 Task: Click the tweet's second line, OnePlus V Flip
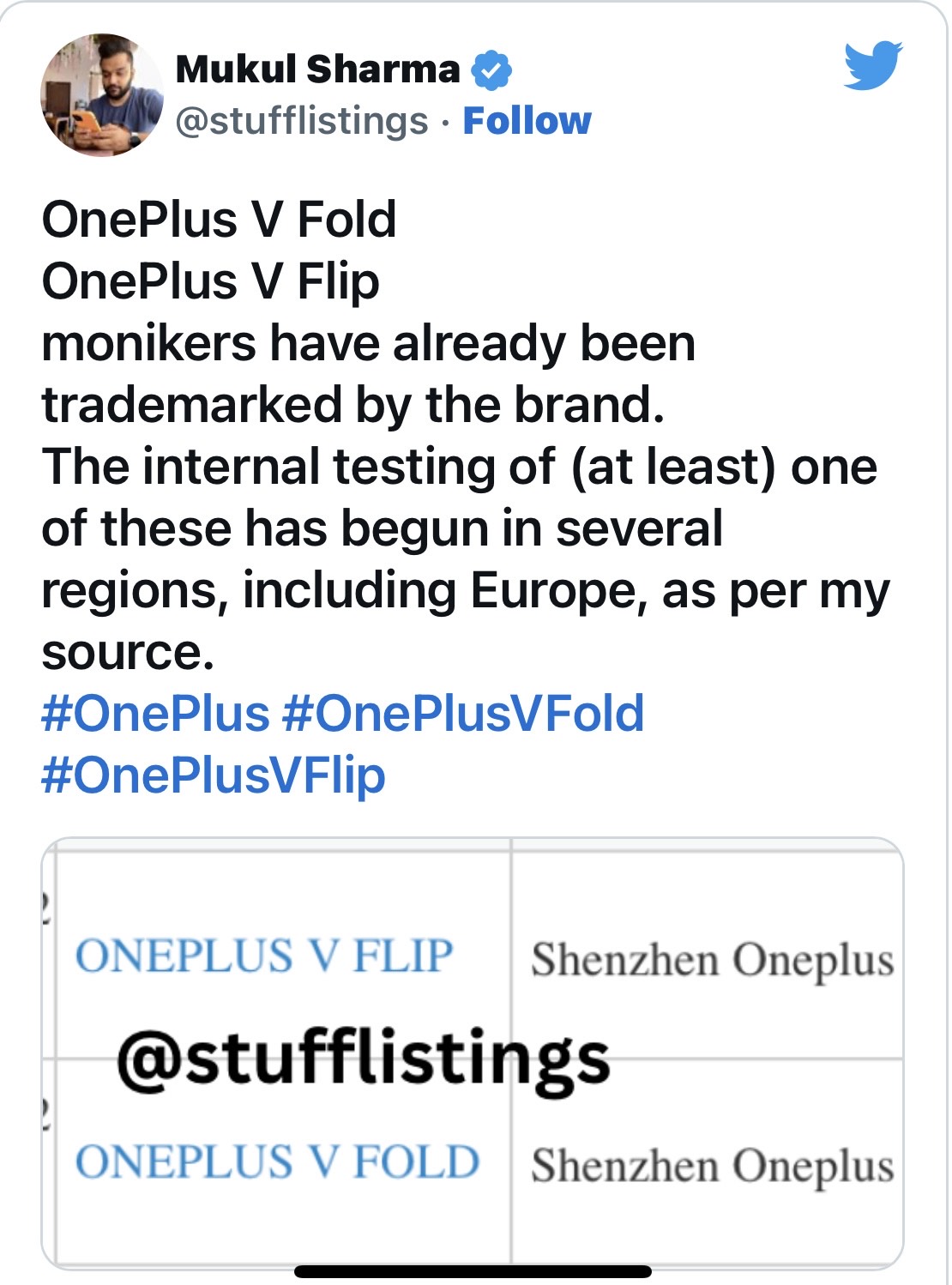(210, 281)
